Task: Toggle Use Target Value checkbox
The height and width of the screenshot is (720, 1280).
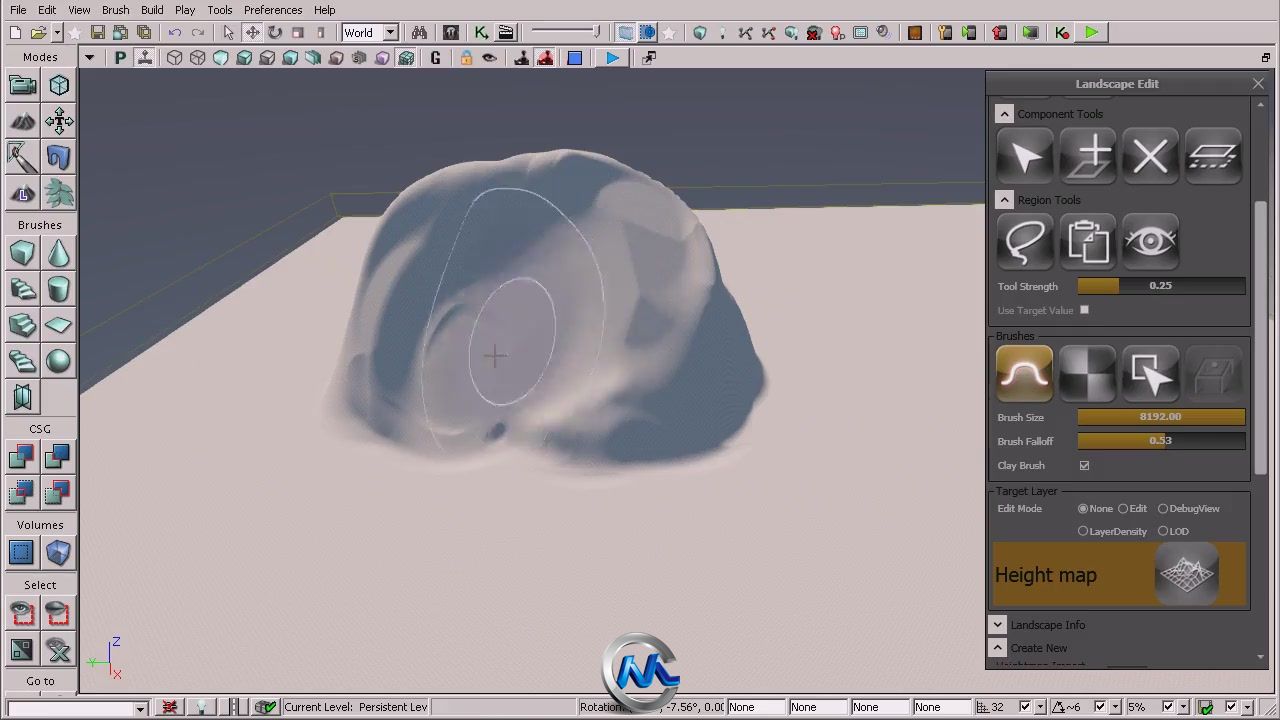Action: point(1084,310)
